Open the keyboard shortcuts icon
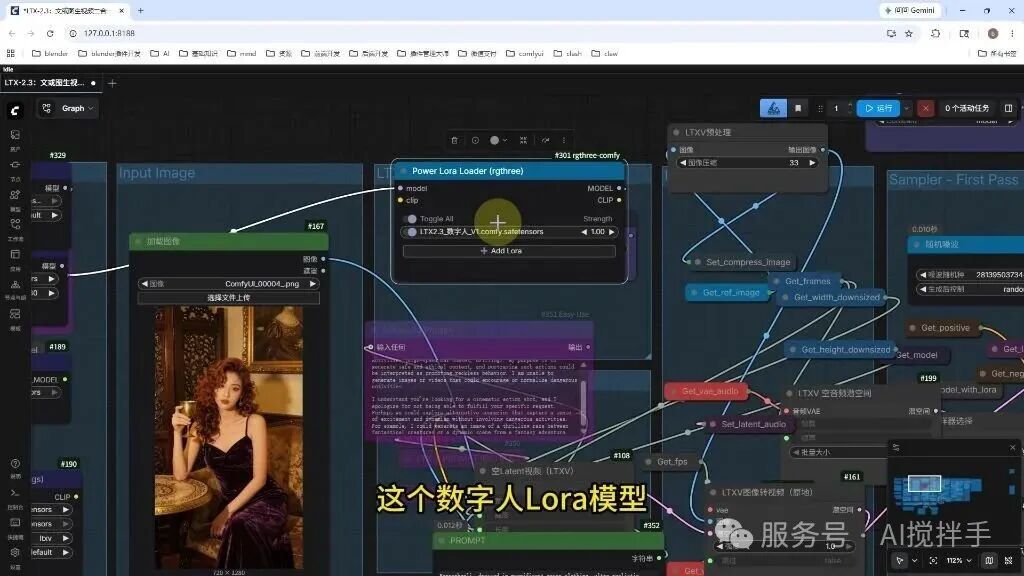Viewport: 1024px width, 576px height. (15, 522)
